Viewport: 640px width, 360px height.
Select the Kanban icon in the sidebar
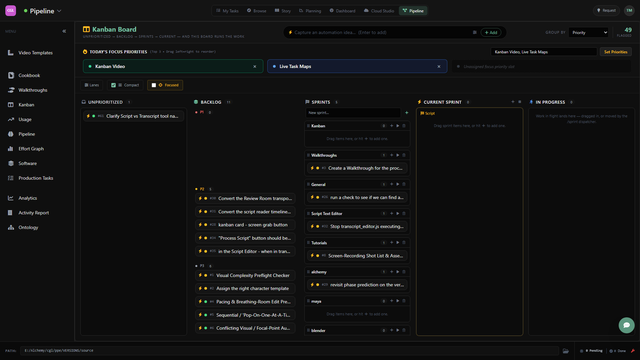[11, 104]
